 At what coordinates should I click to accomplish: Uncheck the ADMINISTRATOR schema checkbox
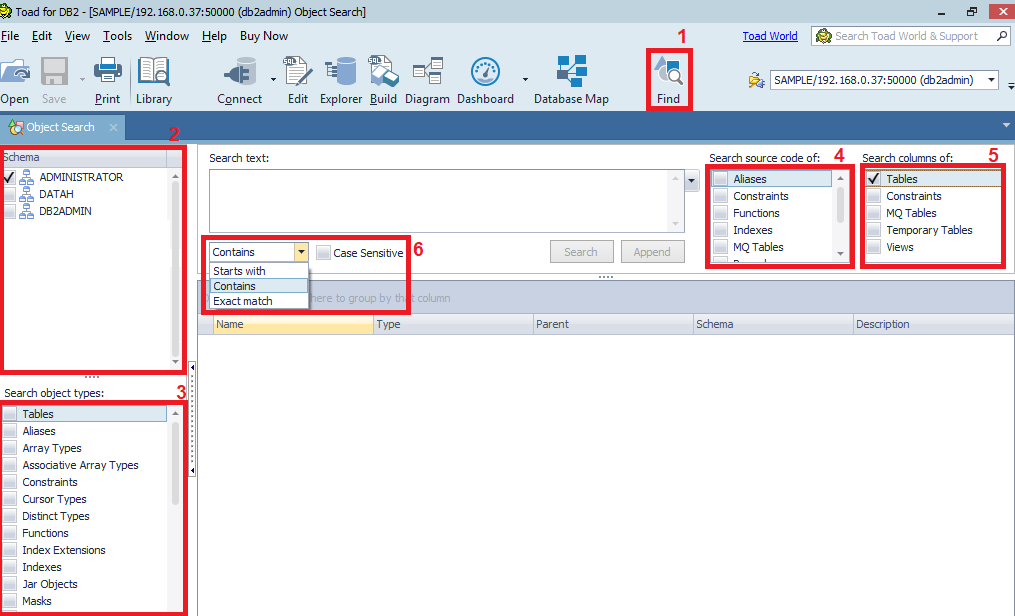click(10, 177)
